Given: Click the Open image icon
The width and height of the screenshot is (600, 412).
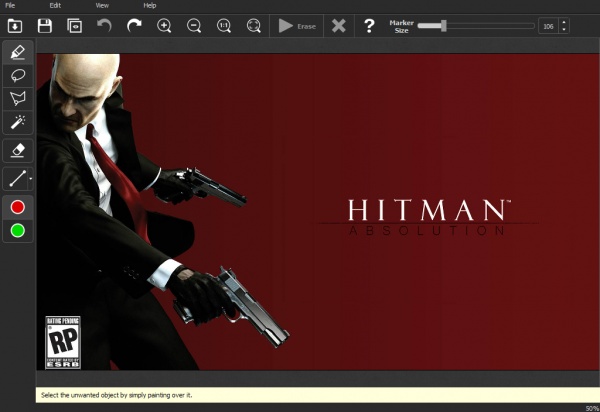Looking at the screenshot, I should coord(15,26).
